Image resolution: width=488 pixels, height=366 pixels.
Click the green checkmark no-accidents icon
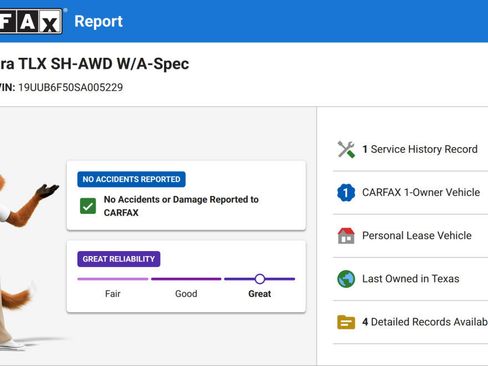click(88, 206)
